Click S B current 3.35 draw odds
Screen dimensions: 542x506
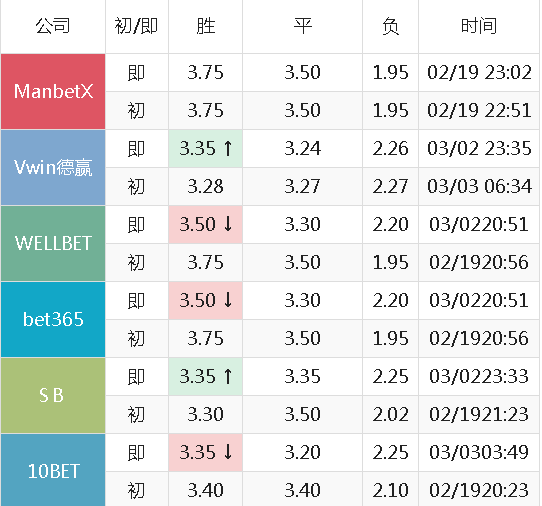tap(302, 377)
